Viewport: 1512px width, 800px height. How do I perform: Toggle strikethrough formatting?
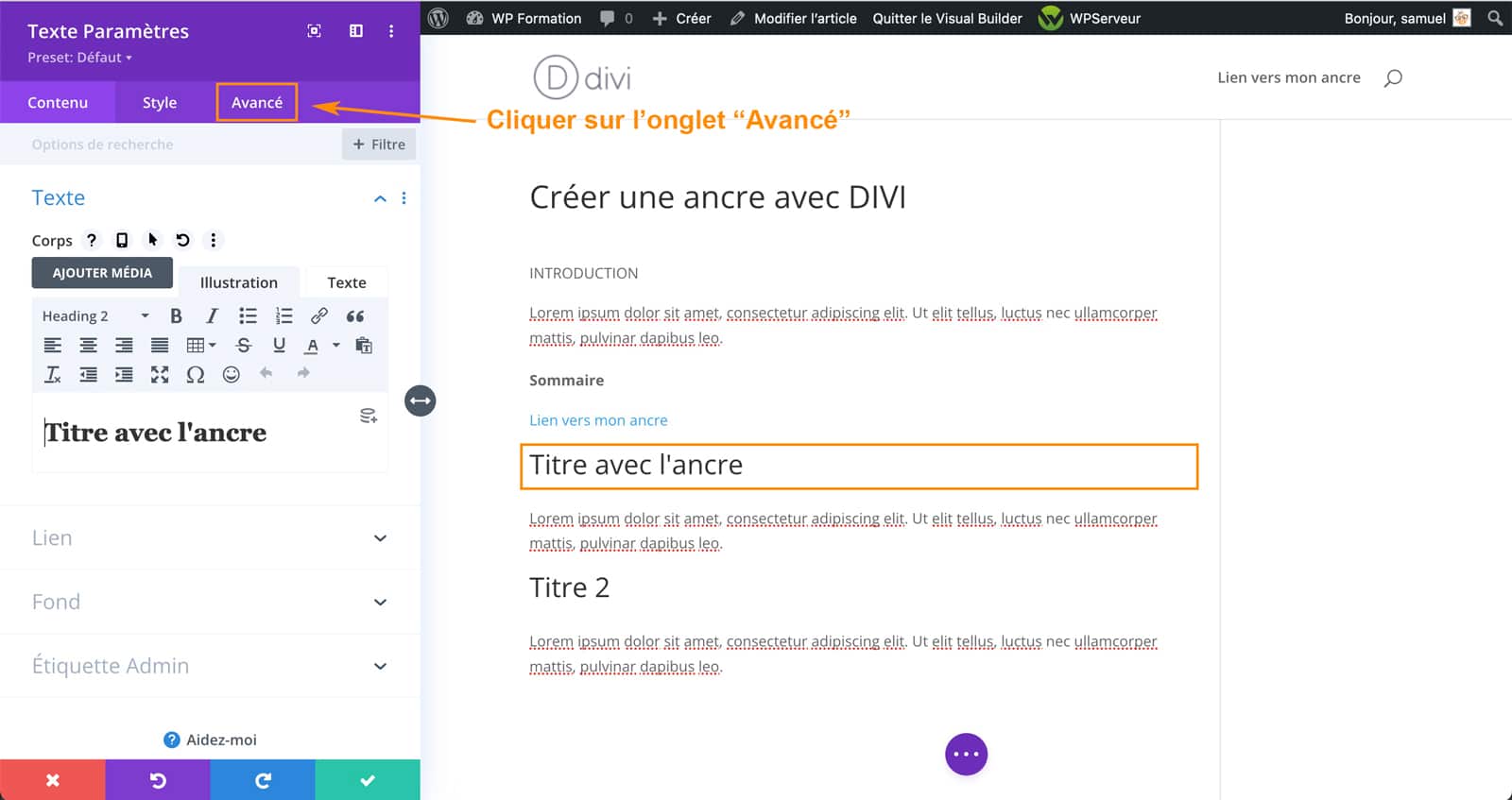[x=244, y=346]
